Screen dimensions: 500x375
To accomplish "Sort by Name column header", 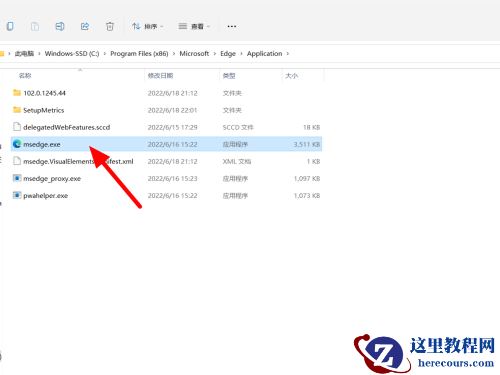I will tap(25, 76).
